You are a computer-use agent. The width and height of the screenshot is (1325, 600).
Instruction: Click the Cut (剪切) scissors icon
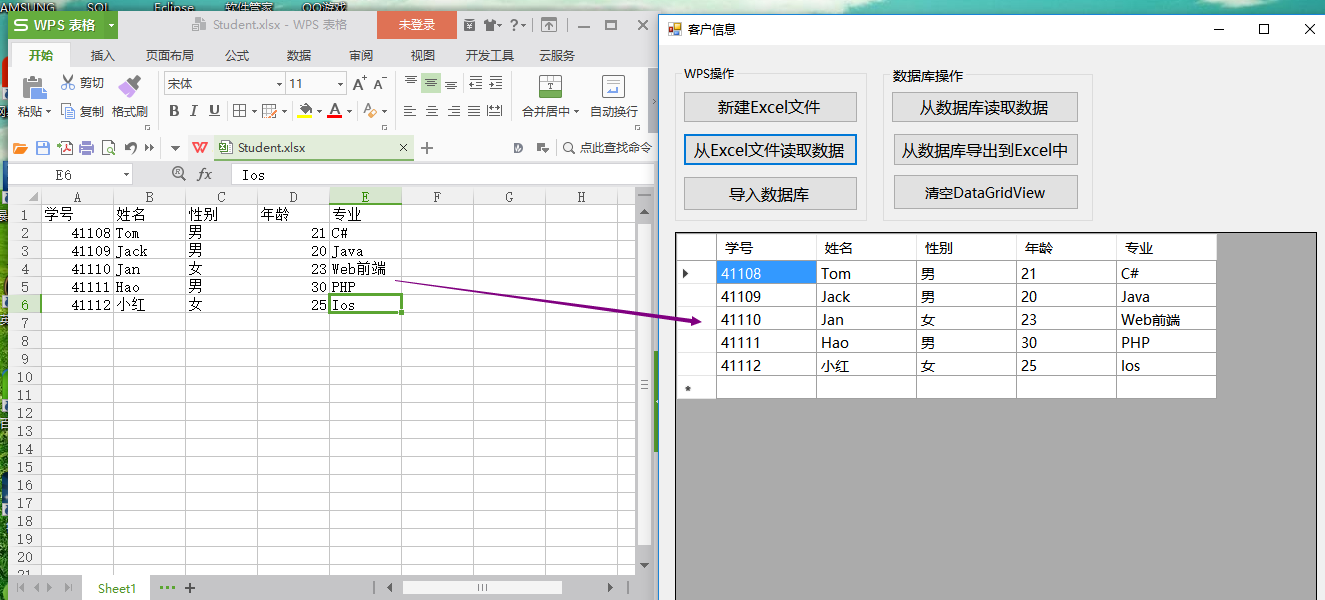[x=68, y=83]
